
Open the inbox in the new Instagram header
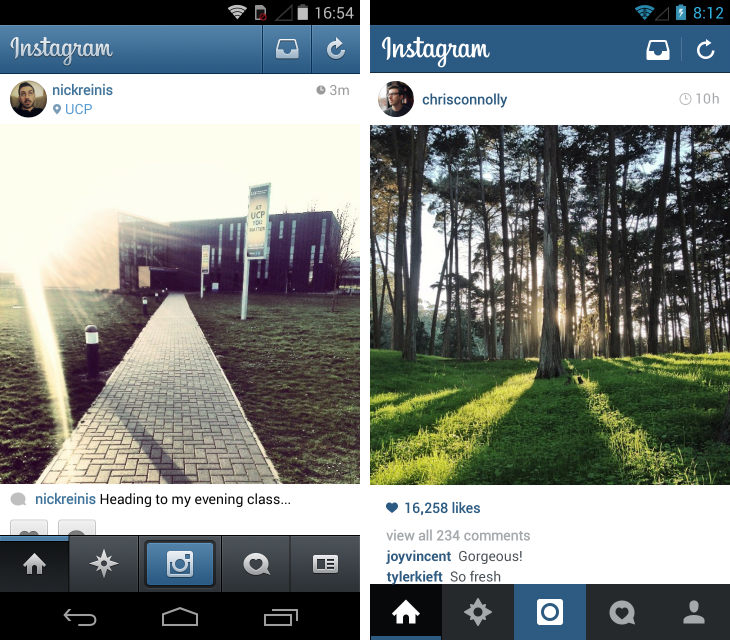click(x=658, y=49)
